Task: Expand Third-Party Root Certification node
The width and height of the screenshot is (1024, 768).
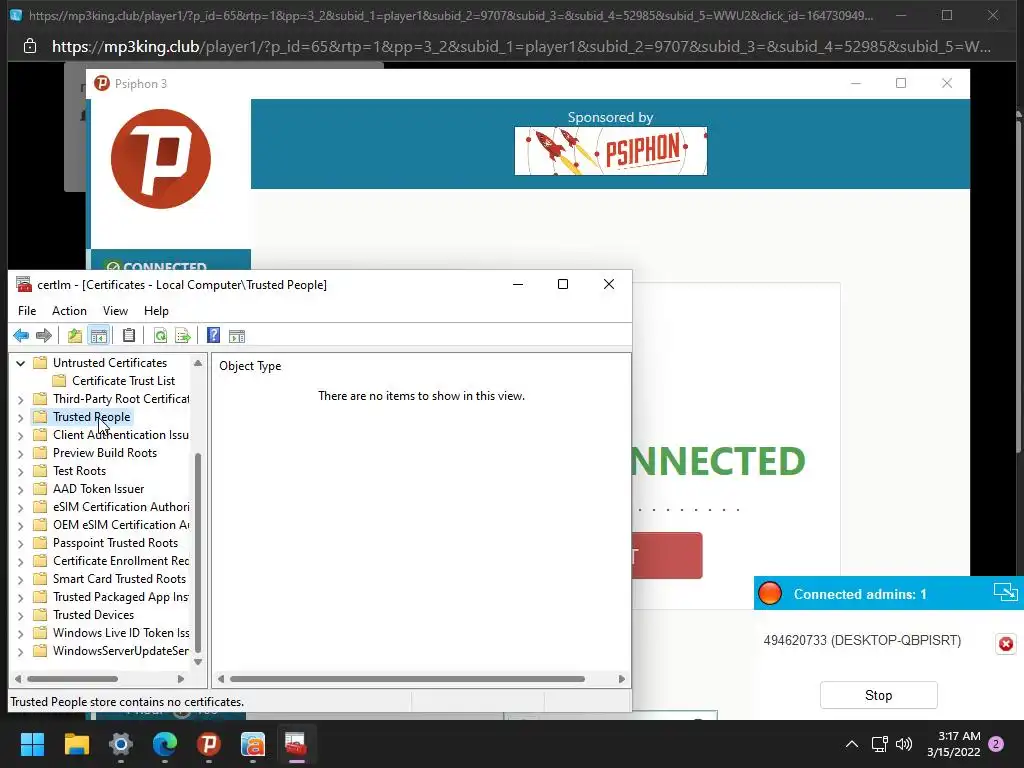Action: pyautogui.click(x=20, y=400)
